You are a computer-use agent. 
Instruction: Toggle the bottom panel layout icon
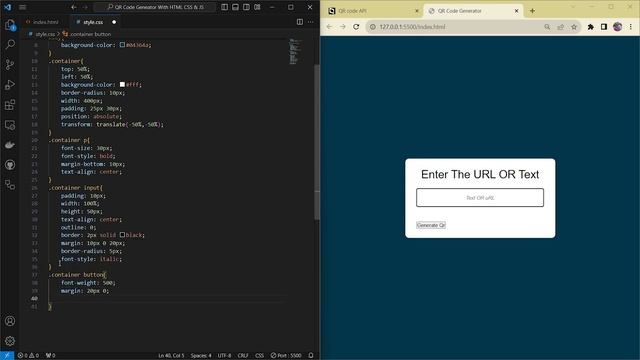(x=236, y=7)
